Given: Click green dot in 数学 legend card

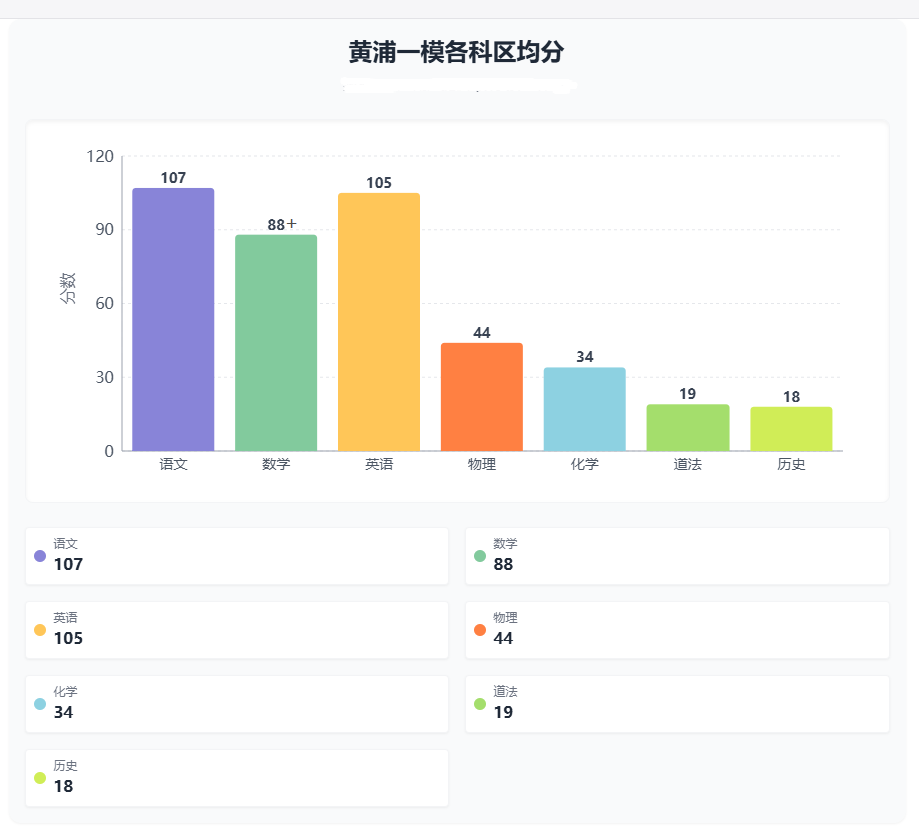Looking at the screenshot, I should pyautogui.click(x=480, y=556).
